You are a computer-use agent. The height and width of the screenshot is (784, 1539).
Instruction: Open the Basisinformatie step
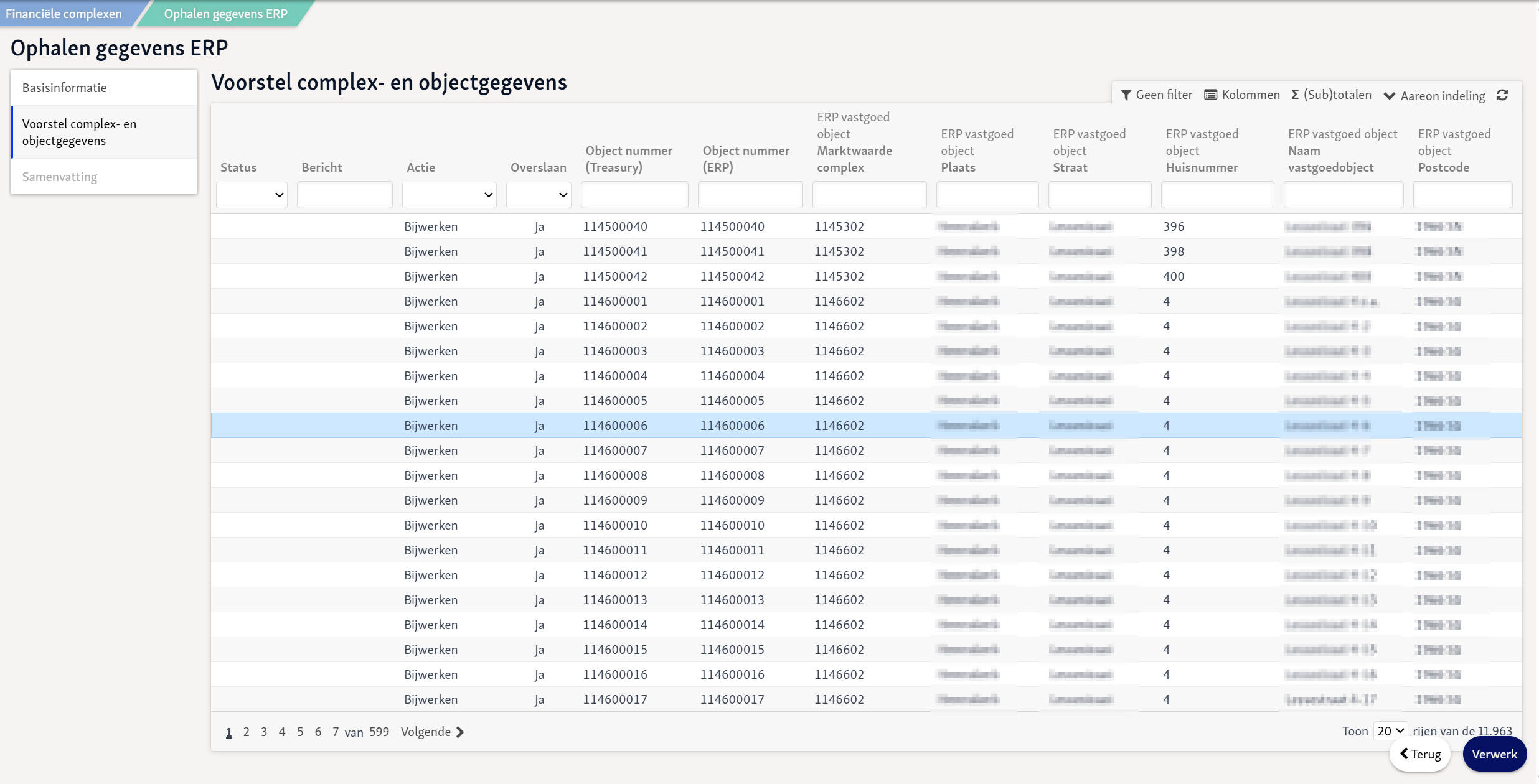104,88
